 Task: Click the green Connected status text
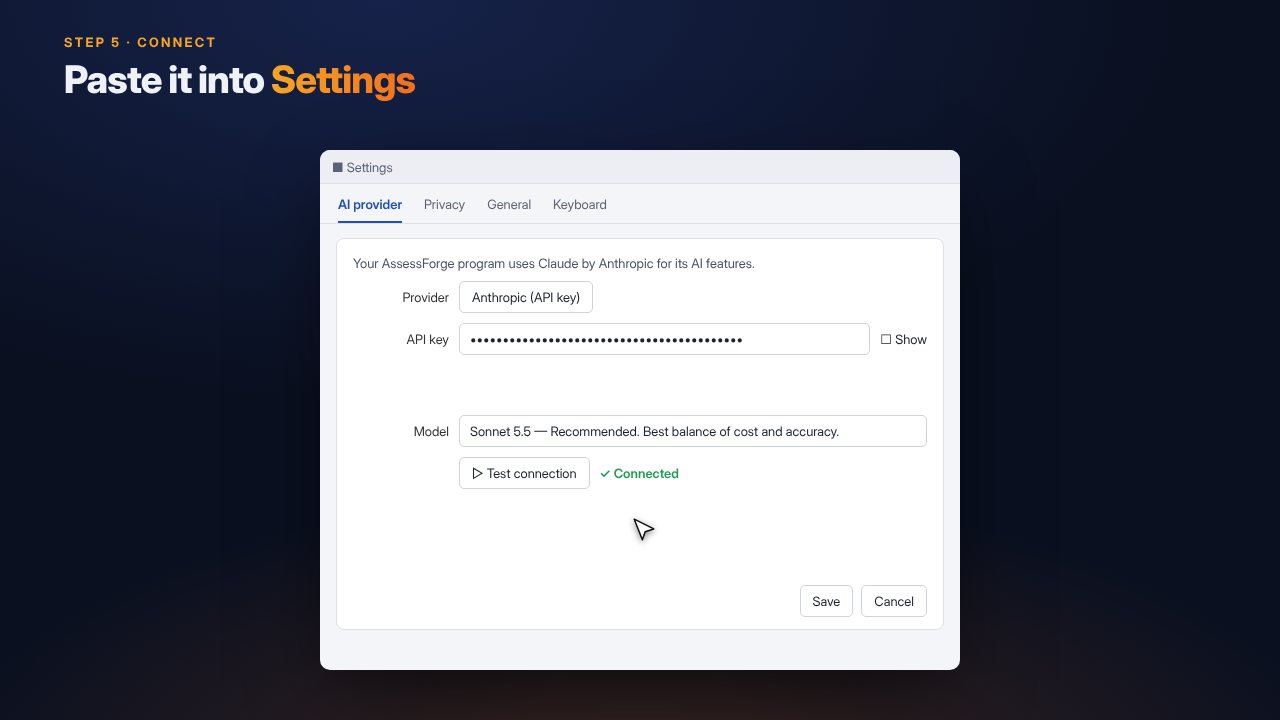(x=639, y=473)
